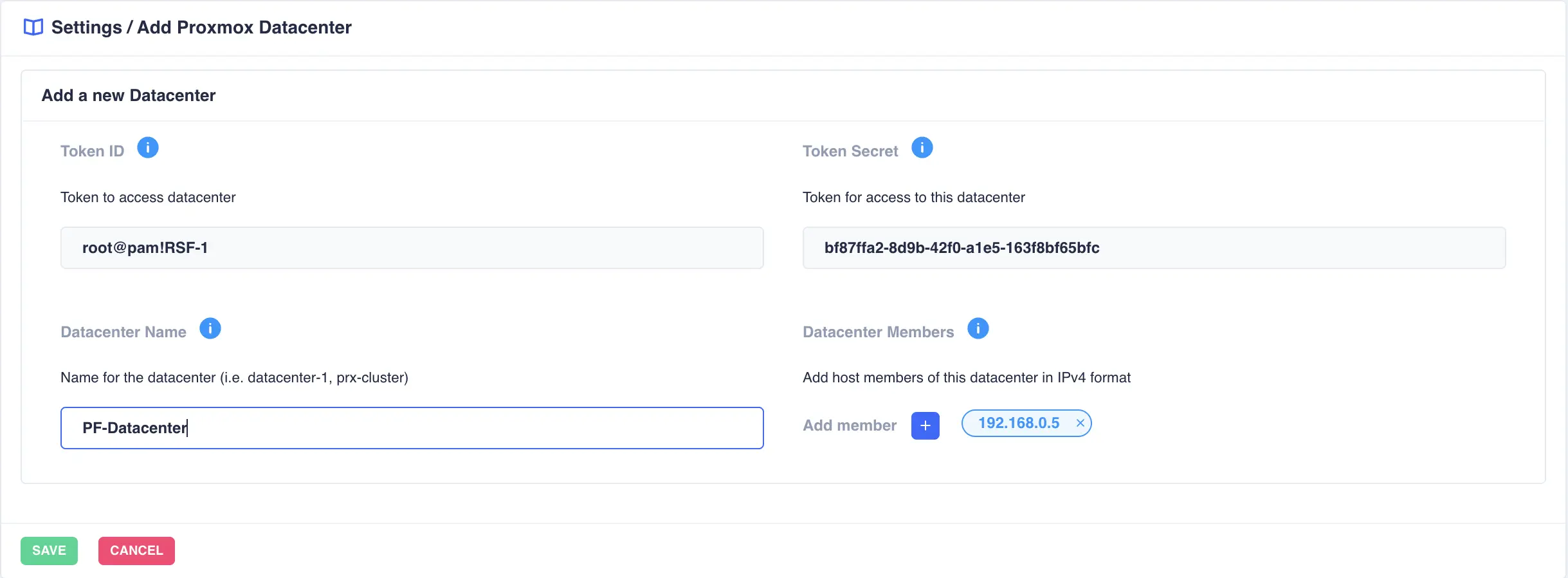1568x578 pixels.
Task: Click the 'Datacenter Name' label
Action: click(123, 332)
